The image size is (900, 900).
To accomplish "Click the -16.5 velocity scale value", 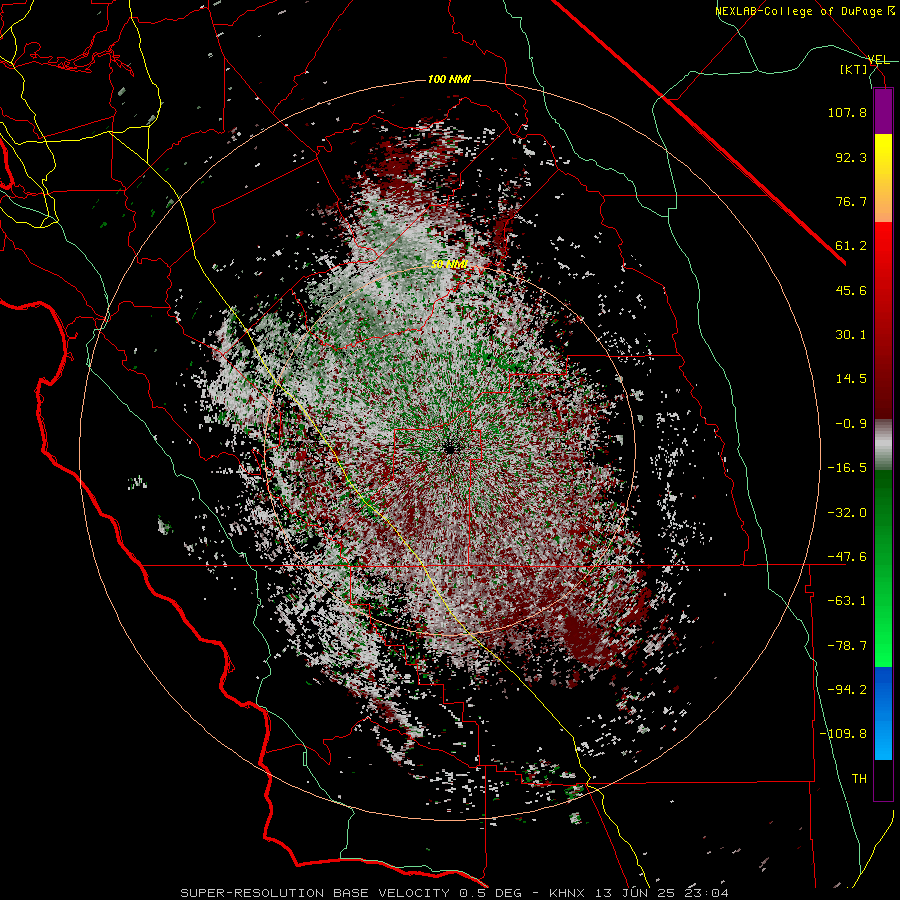I will (x=847, y=468).
